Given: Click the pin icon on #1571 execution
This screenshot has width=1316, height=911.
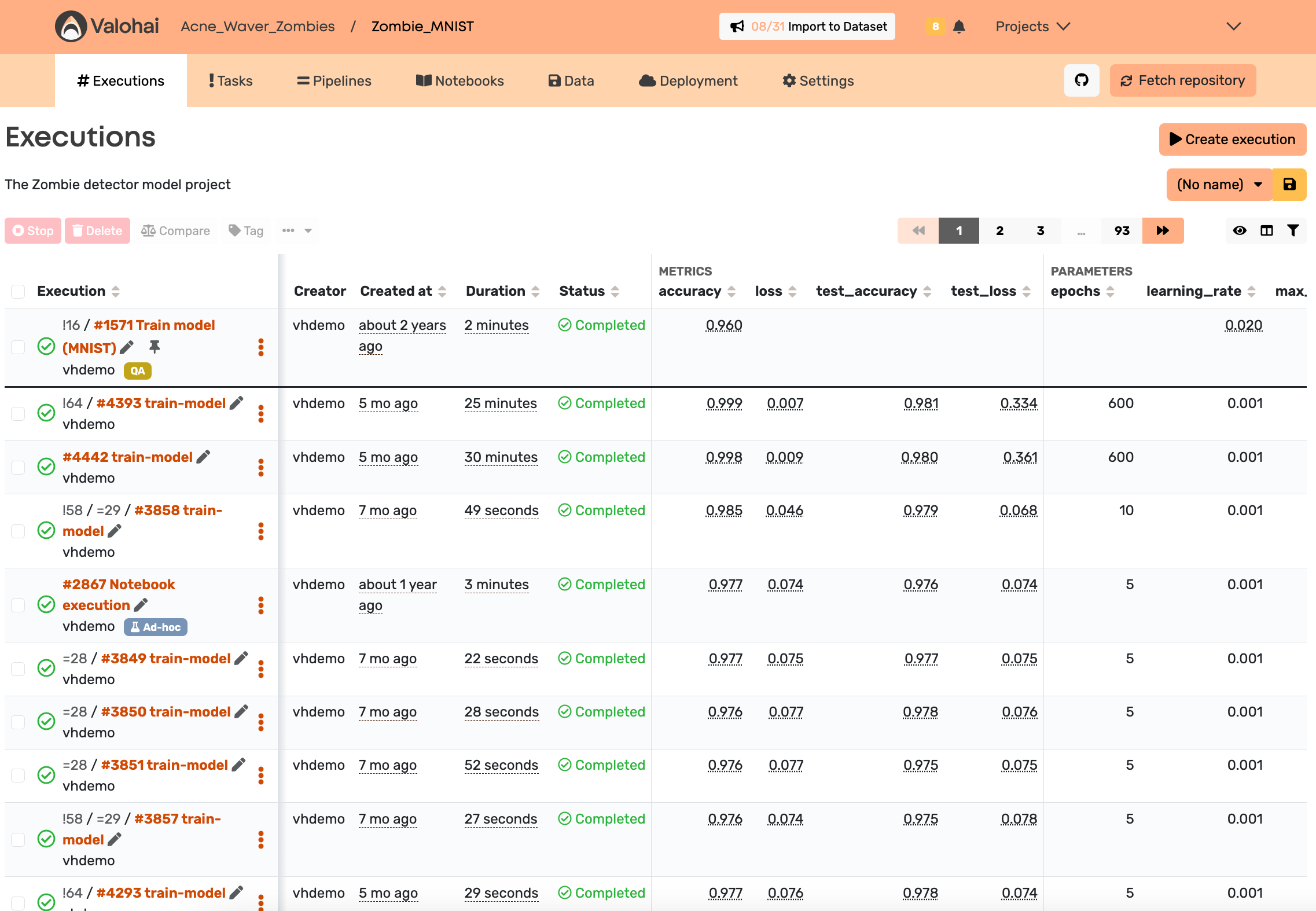Looking at the screenshot, I should 155,347.
